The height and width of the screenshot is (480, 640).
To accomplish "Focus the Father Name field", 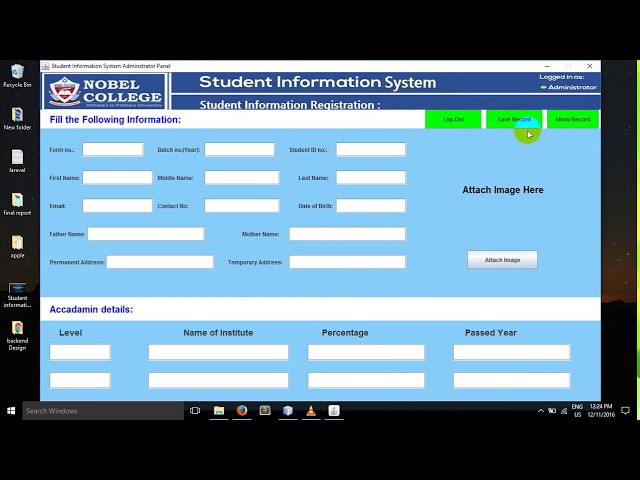I will pyautogui.click(x=146, y=234).
